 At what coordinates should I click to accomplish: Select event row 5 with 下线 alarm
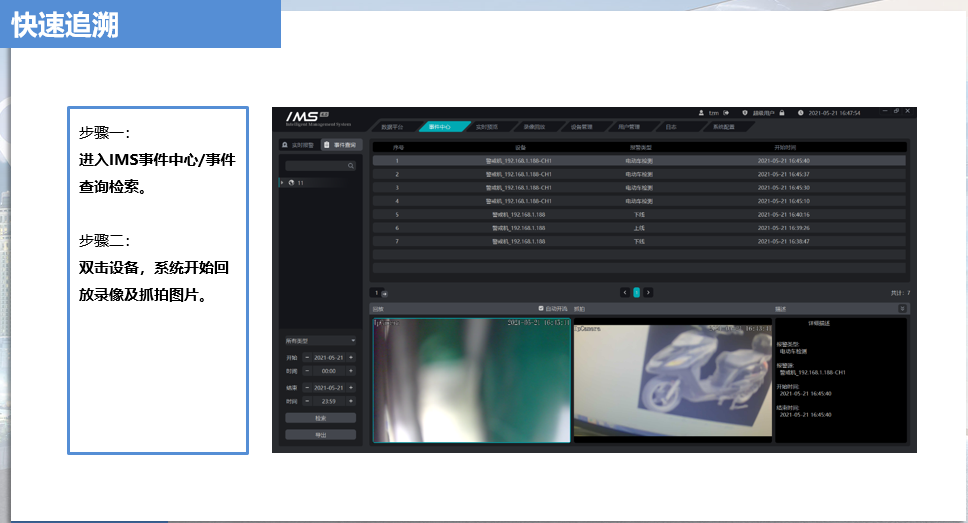(638, 214)
